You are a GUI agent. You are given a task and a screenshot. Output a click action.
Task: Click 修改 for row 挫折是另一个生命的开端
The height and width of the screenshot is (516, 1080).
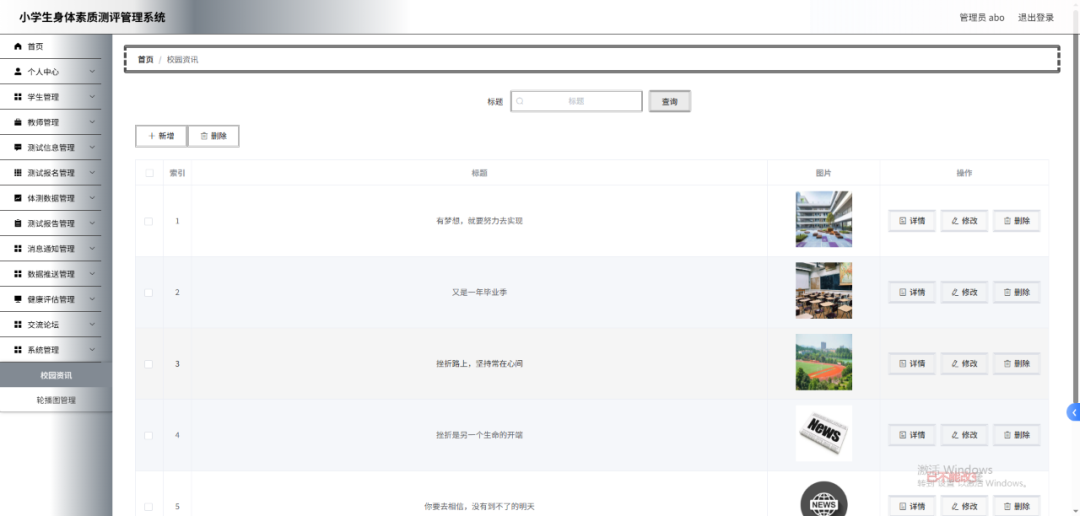coord(964,435)
